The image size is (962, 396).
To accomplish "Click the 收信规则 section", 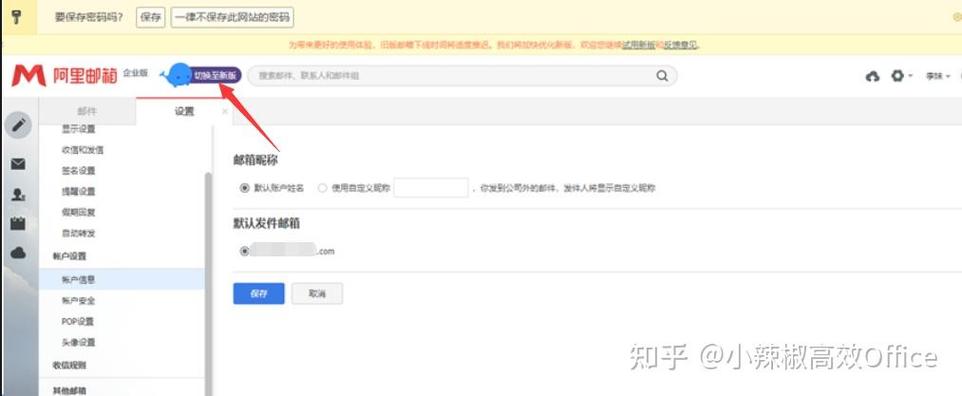I will point(69,365).
